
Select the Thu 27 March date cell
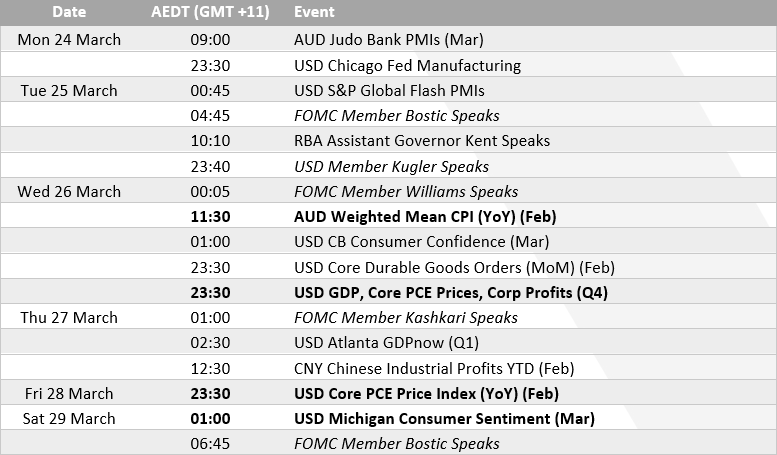tap(70, 317)
